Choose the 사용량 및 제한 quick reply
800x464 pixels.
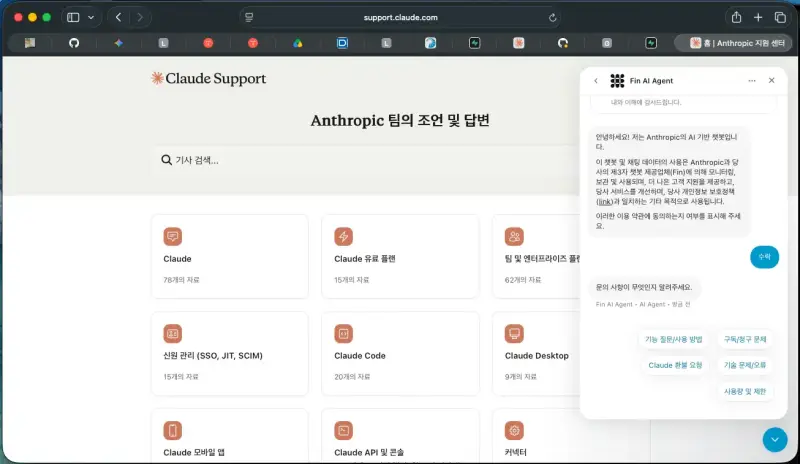745,391
